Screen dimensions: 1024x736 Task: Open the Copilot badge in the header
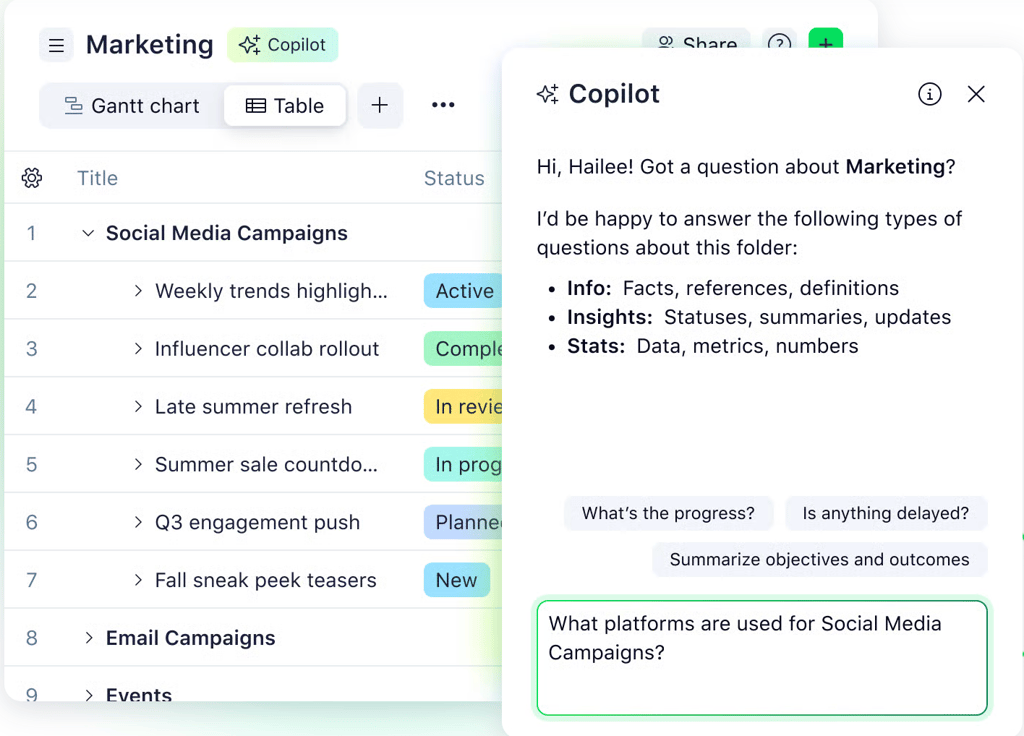coord(283,45)
